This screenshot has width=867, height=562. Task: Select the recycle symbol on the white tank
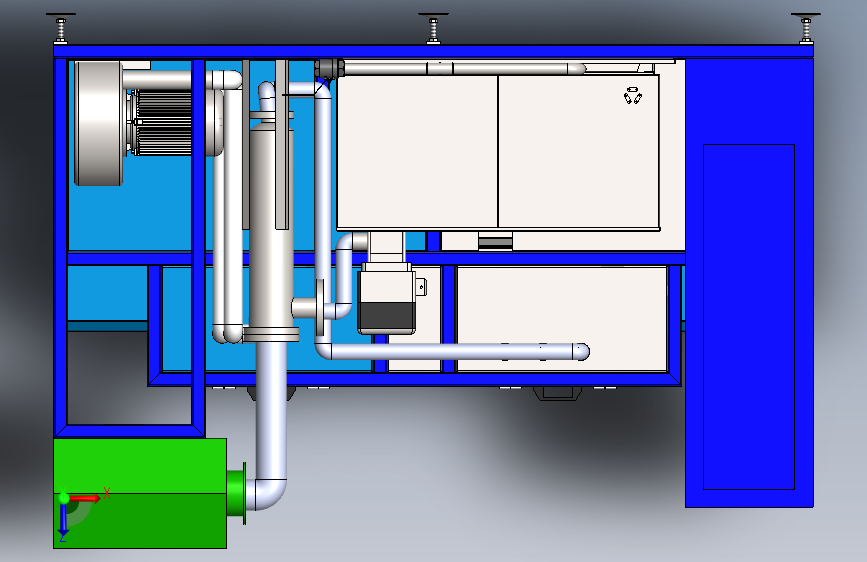633,95
